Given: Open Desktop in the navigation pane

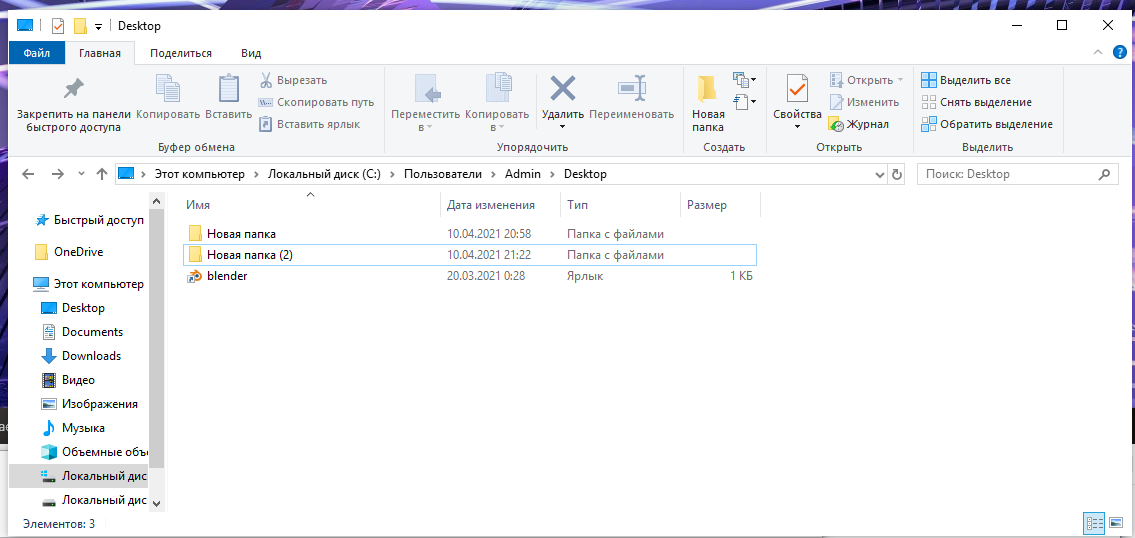Looking at the screenshot, I should (72, 308).
